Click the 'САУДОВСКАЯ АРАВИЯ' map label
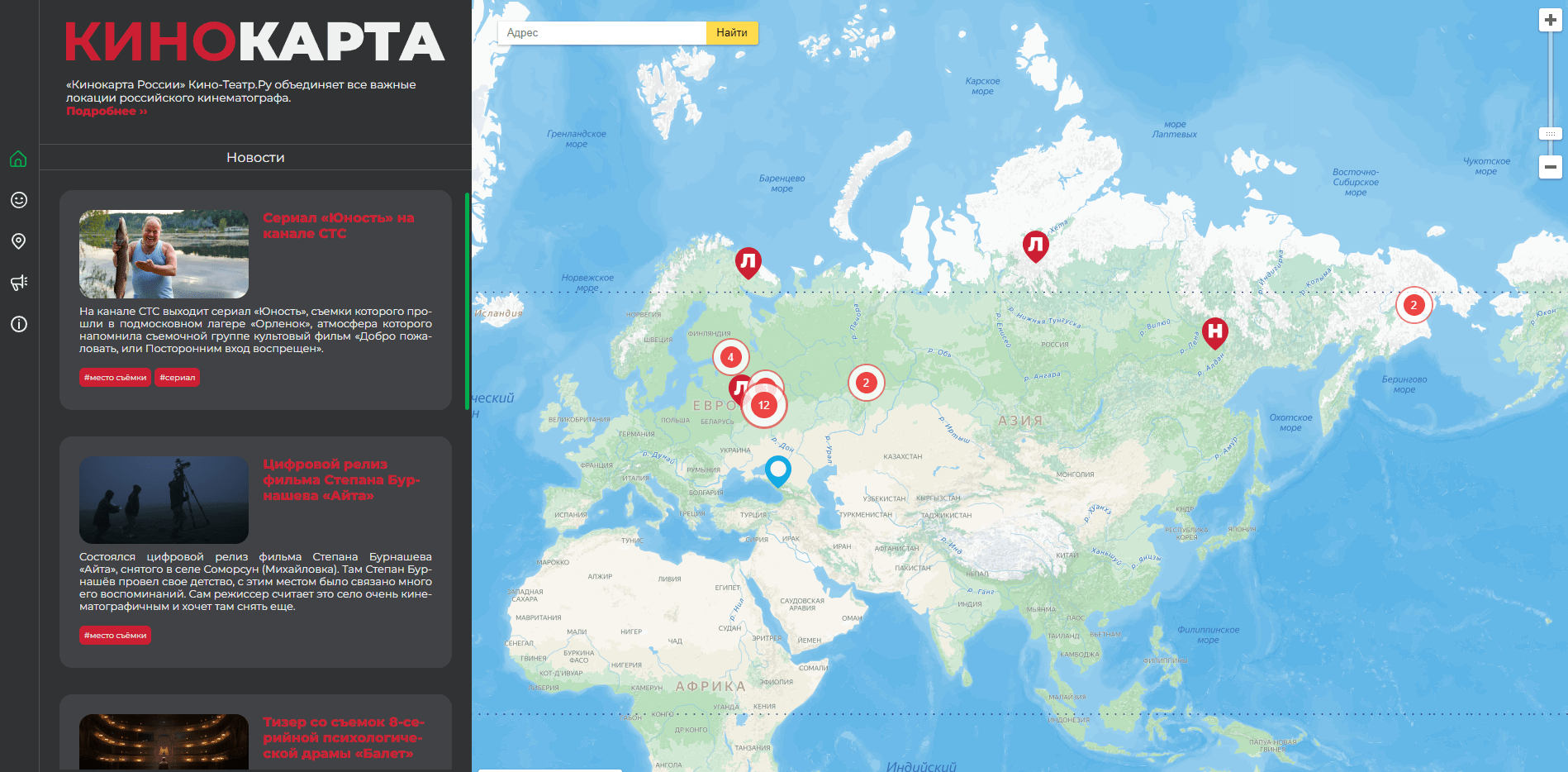Image resolution: width=1568 pixels, height=772 pixels. click(802, 604)
